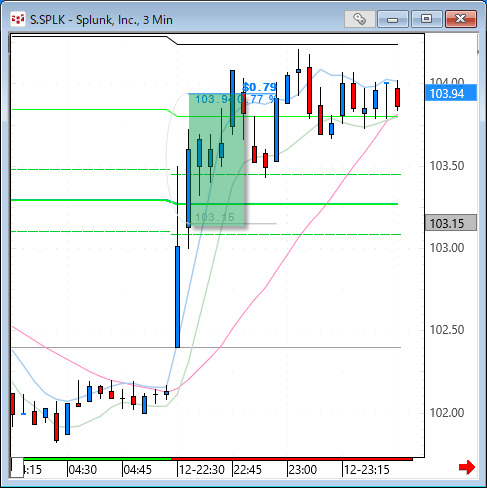Click the 102.00 price axis label

pyautogui.click(x=447, y=413)
